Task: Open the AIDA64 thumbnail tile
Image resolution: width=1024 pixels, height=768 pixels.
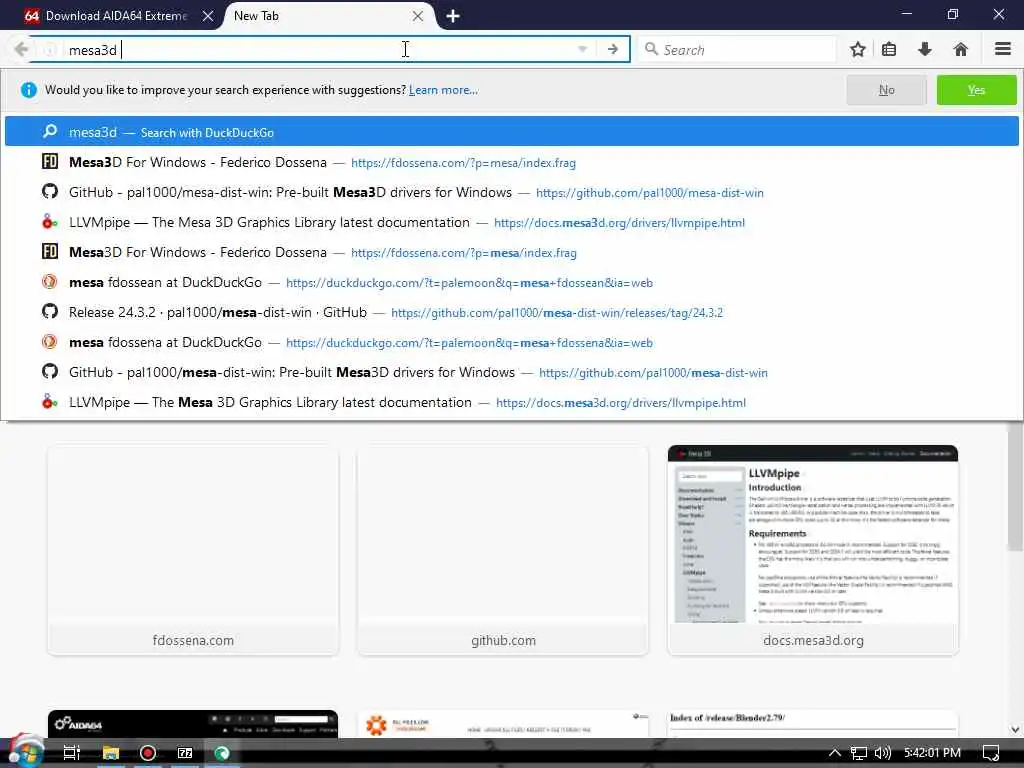Action: (193, 724)
